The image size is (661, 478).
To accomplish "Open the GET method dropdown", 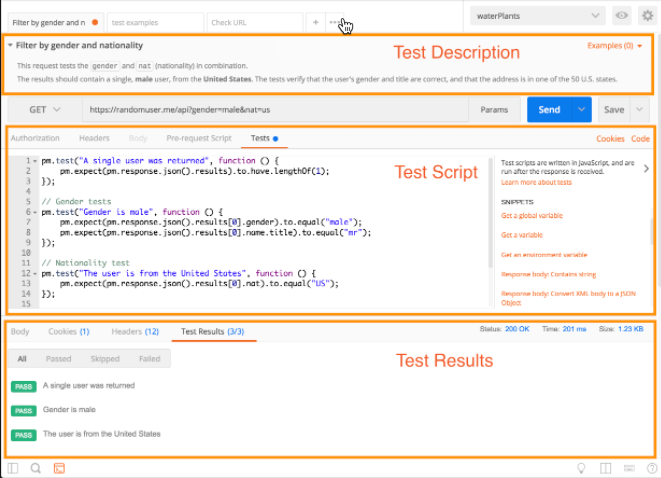I will tap(45, 110).
